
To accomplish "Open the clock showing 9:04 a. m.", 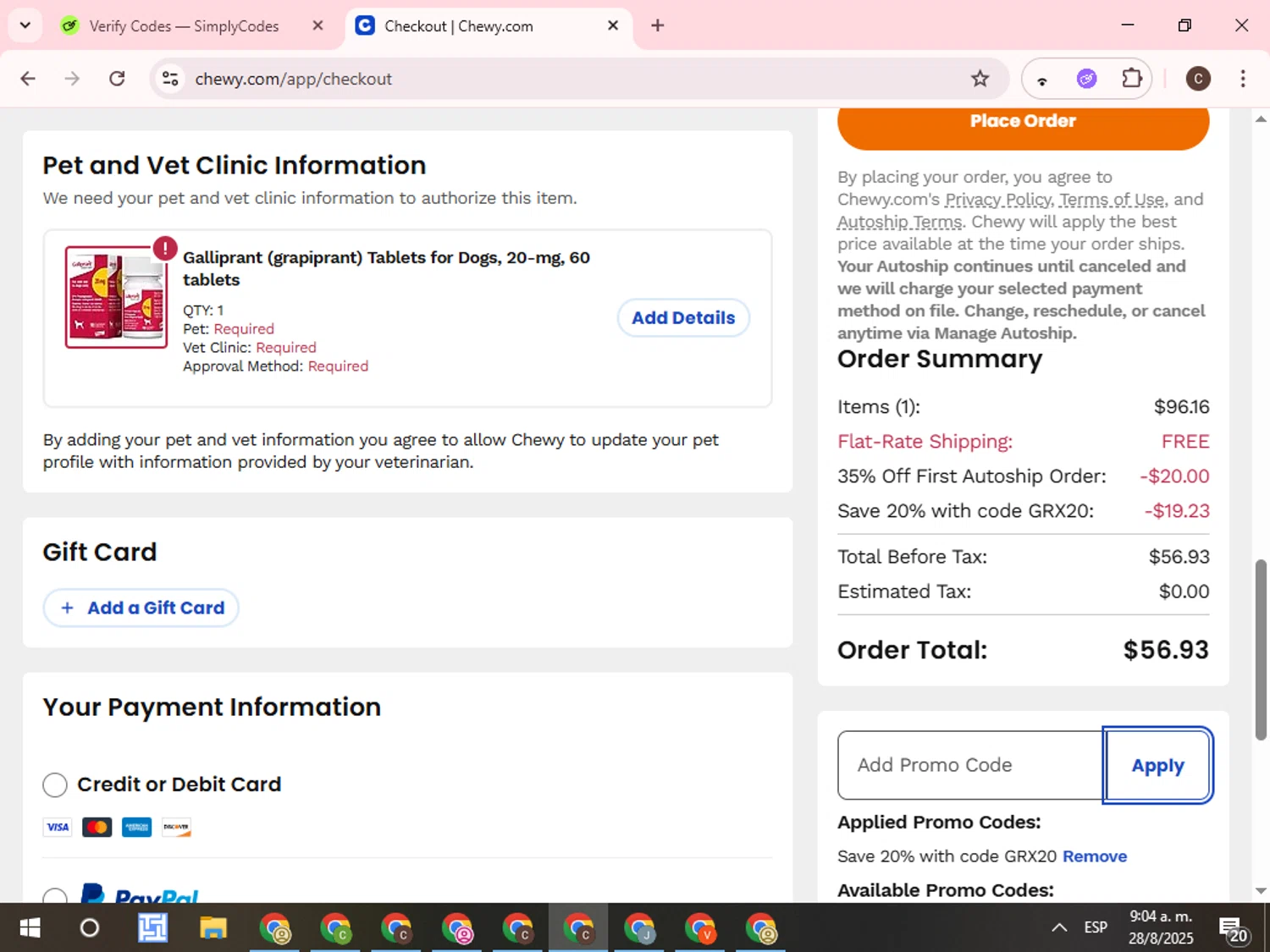I will [1161, 927].
